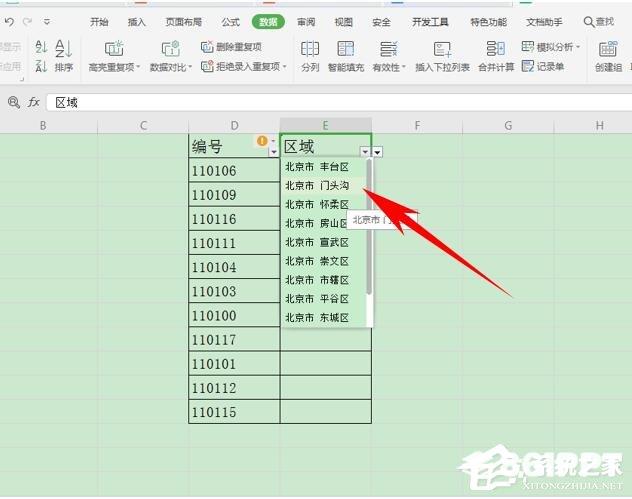The height and width of the screenshot is (499, 632).
Task: Click the 有效性 data validation icon
Action: tap(389, 49)
